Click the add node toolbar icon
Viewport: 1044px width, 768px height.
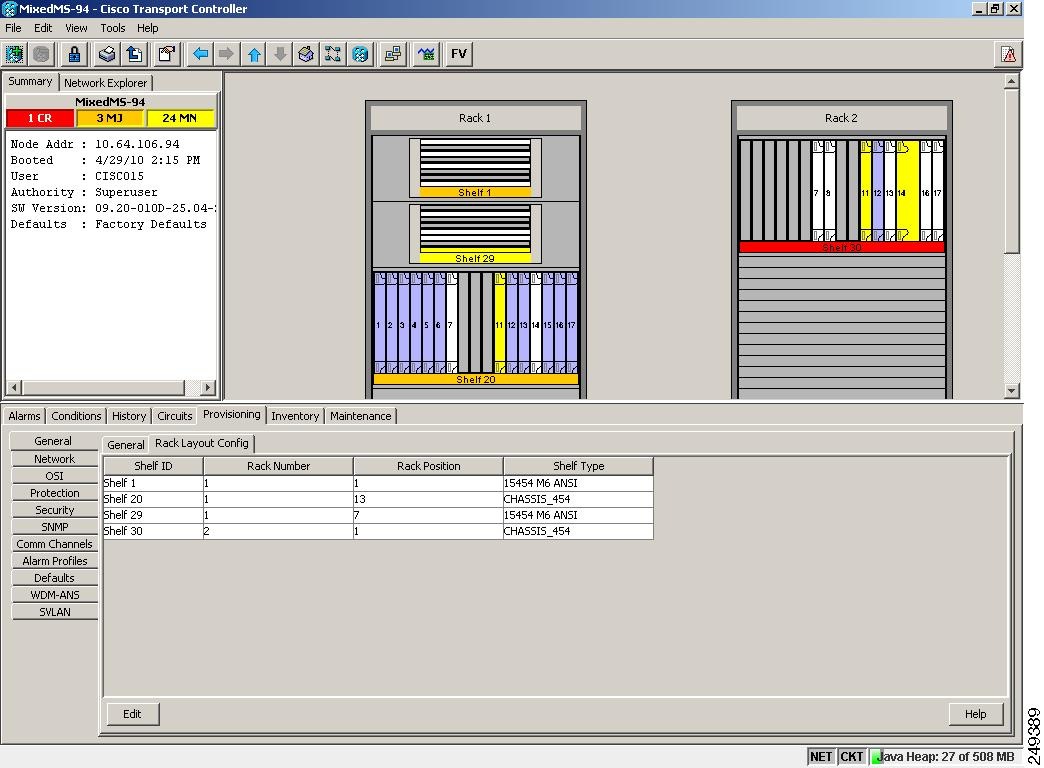pyautogui.click(x=14, y=54)
